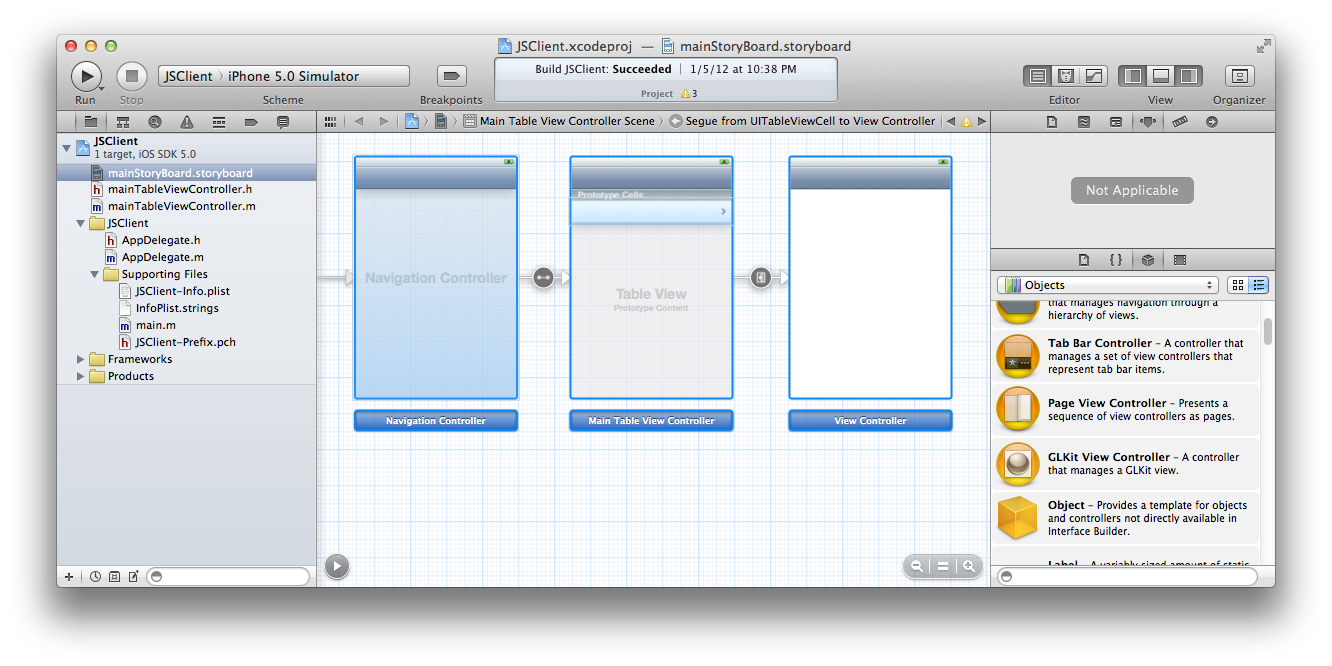Click the Main Table View Controller label
Screen dimensions: 1332x666
[651, 421]
